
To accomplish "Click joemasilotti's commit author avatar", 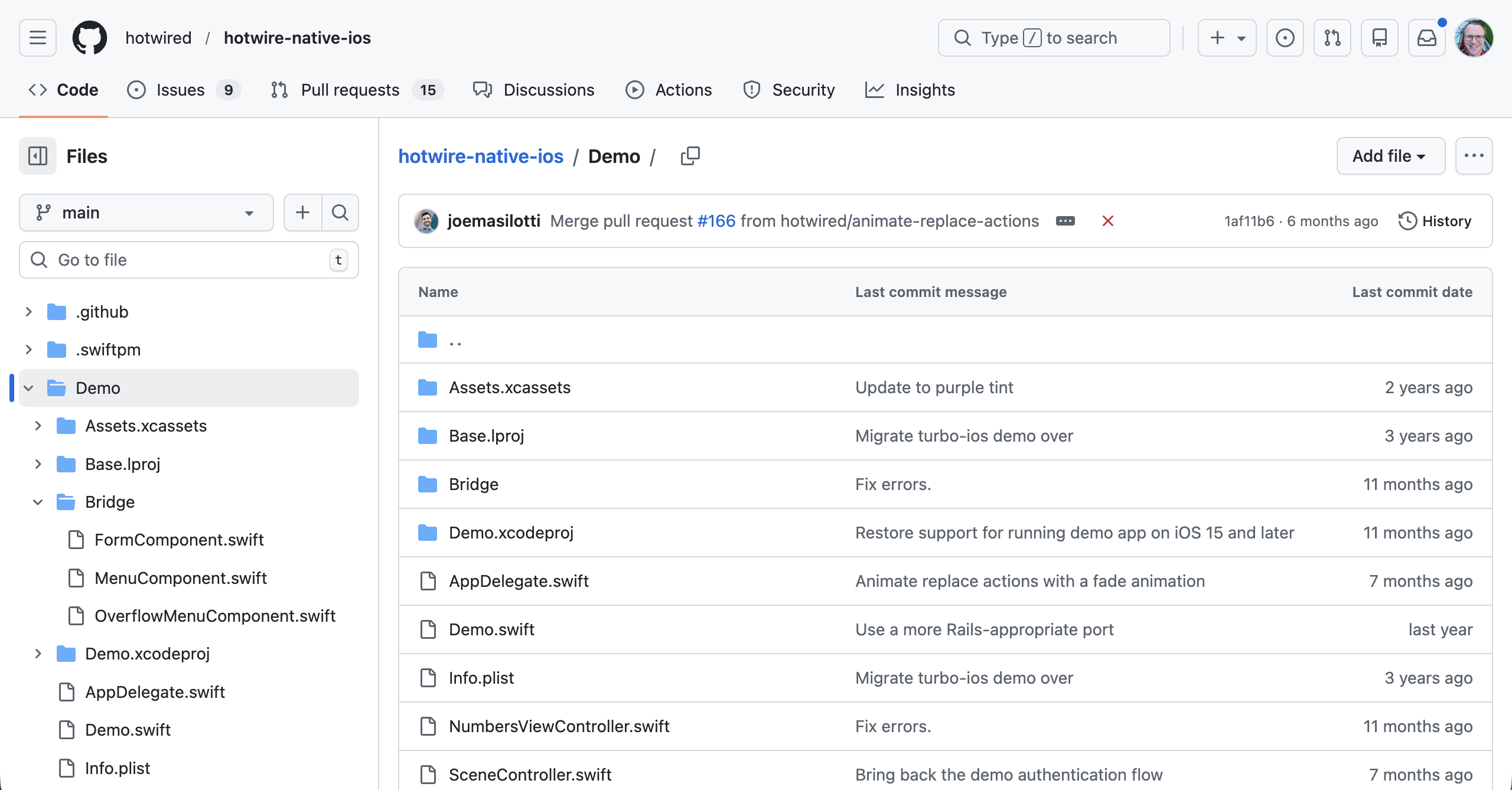I will [x=426, y=221].
